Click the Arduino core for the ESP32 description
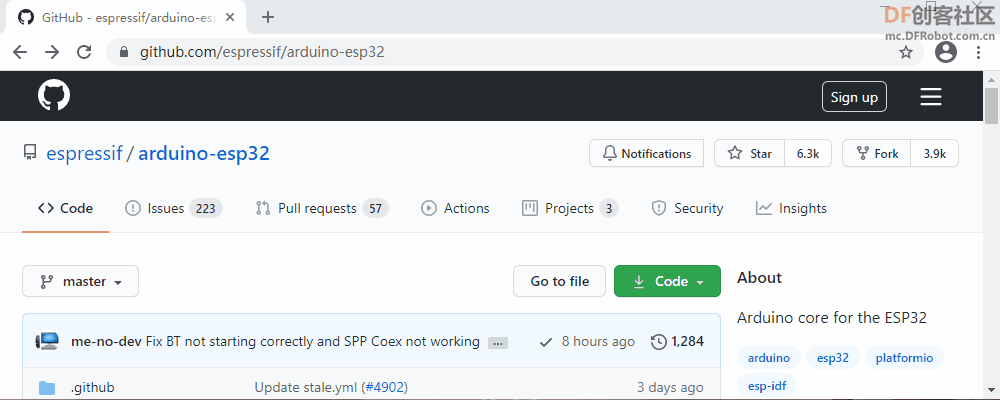 pyautogui.click(x=832, y=318)
